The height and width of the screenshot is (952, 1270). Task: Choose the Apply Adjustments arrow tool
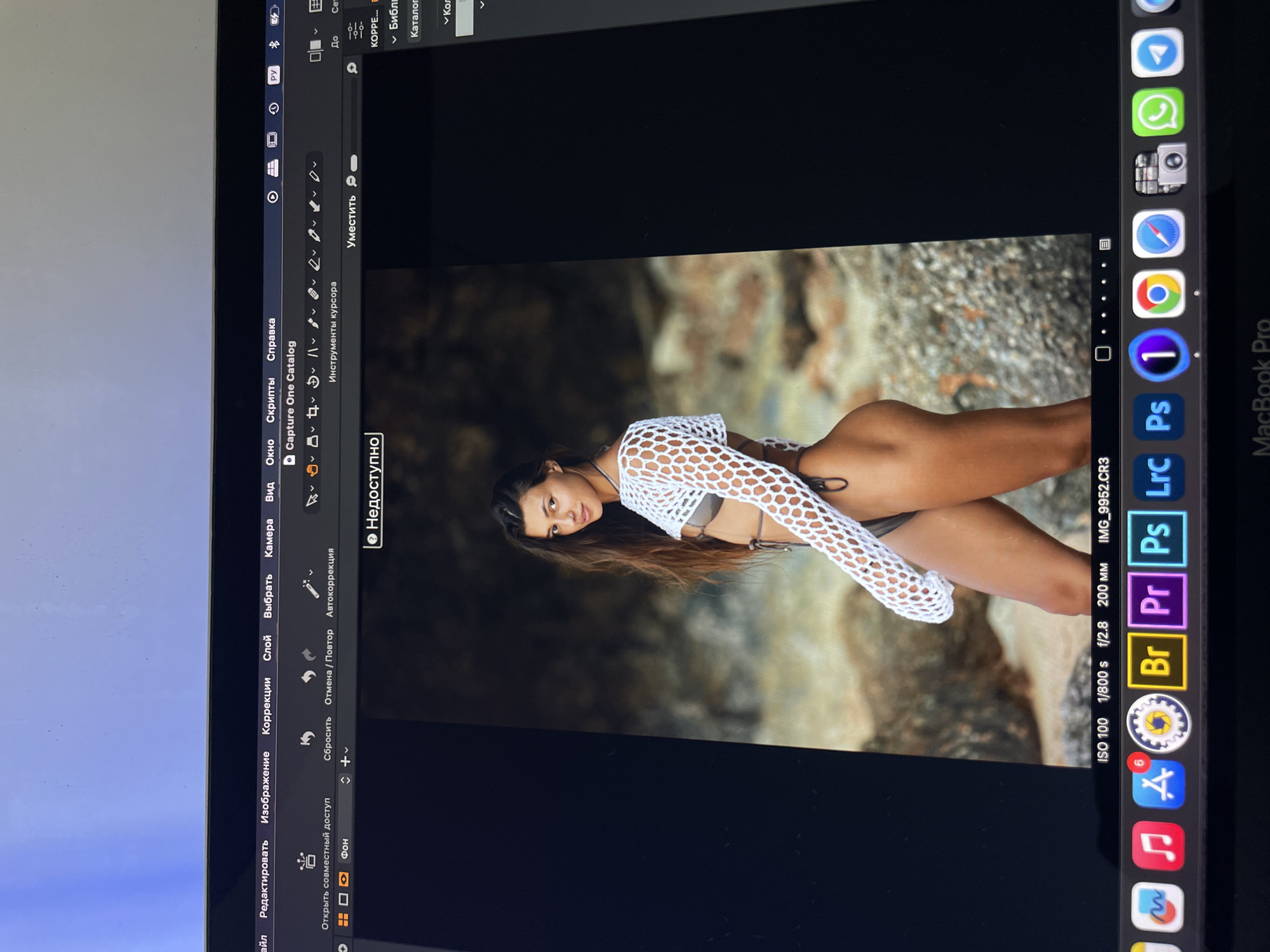coord(314,206)
